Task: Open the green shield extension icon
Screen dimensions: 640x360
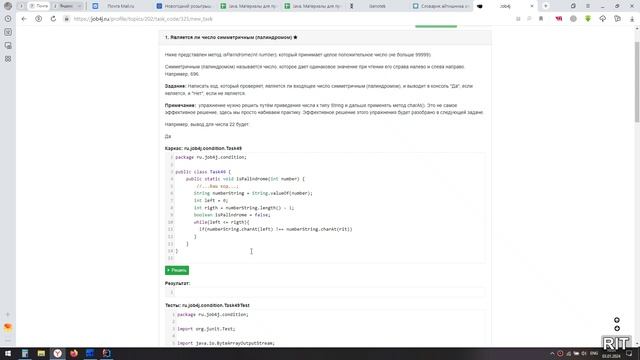Action: pyautogui.click(x=588, y=19)
